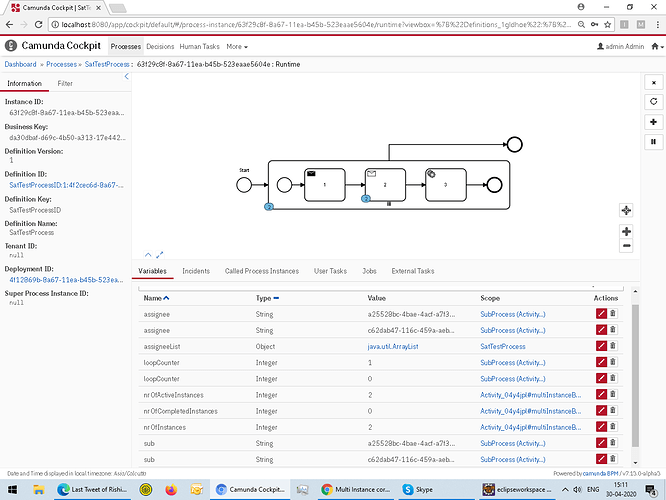Image resolution: width=666 pixels, height=500 pixels.
Task: Delete the assigneeList variable
Action: coord(612,346)
